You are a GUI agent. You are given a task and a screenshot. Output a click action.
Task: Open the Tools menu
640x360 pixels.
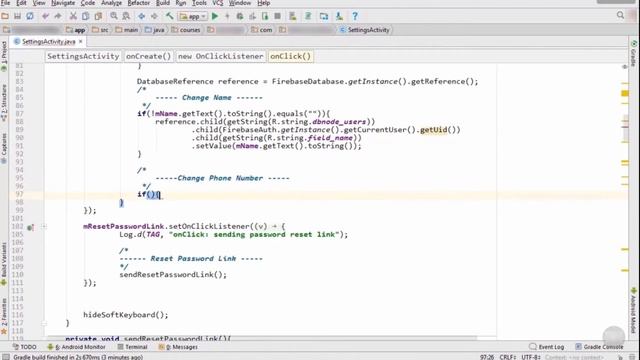point(199,3)
